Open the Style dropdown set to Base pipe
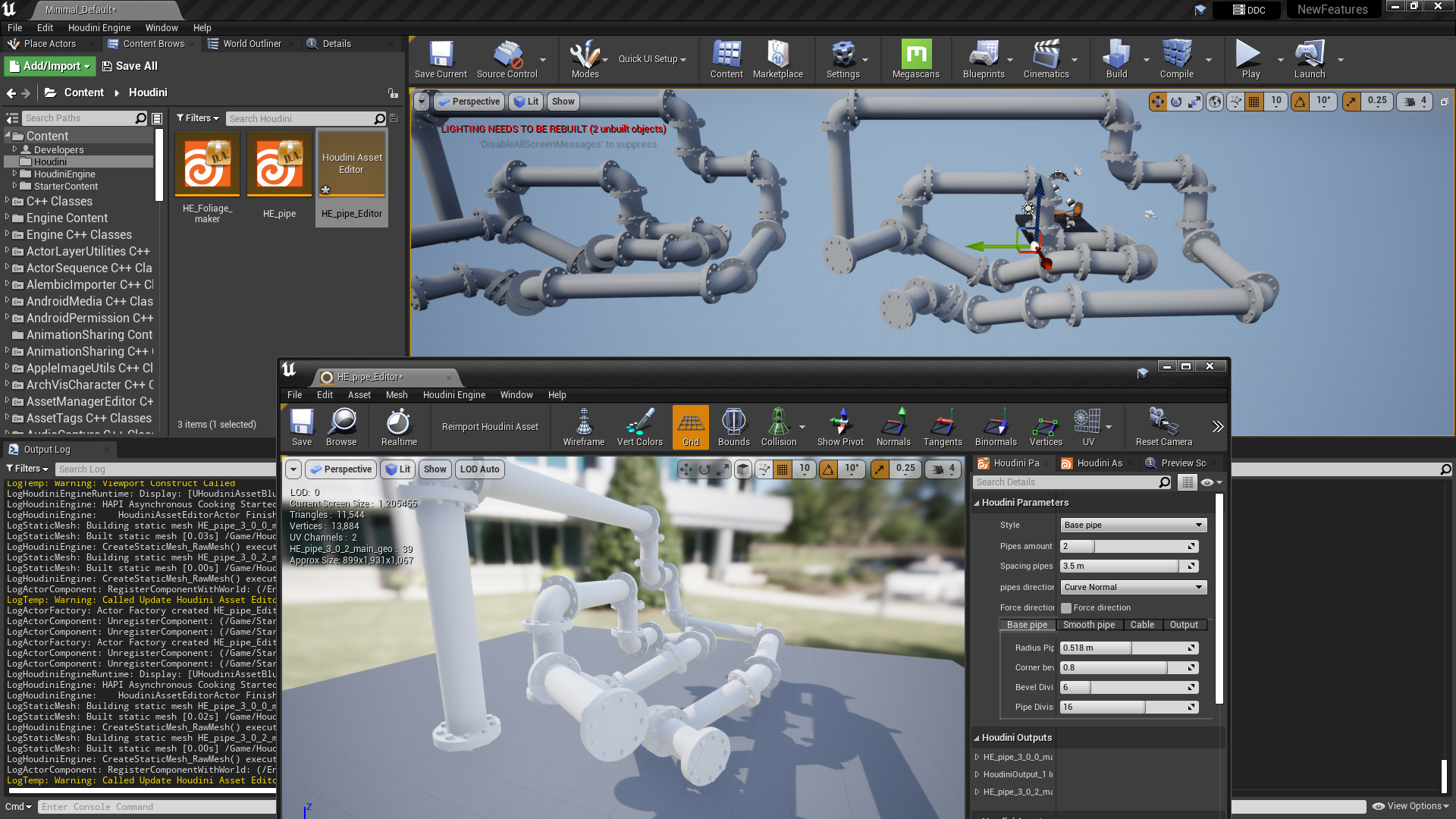The width and height of the screenshot is (1456, 819). [1133, 525]
